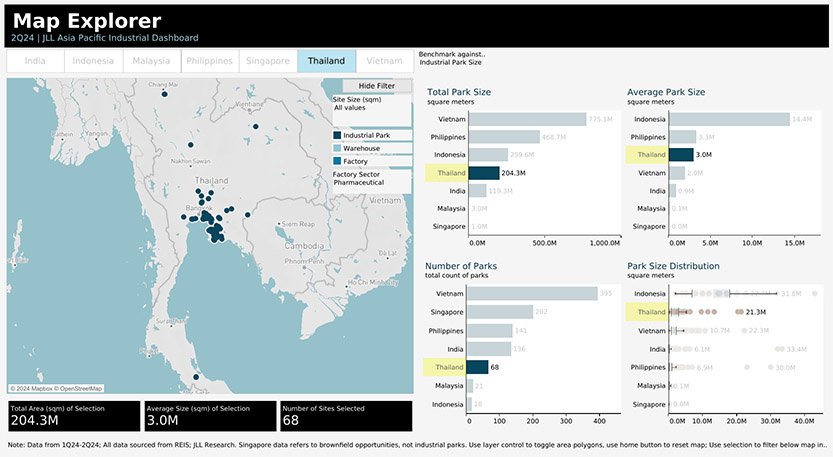Switch to the Vietnam tab

(x=385, y=61)
